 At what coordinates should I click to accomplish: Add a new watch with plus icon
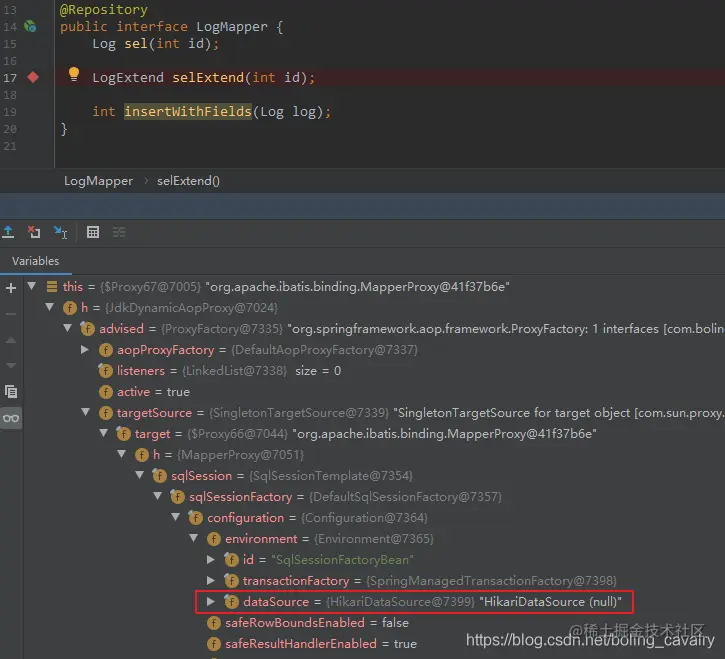[11, 288]
